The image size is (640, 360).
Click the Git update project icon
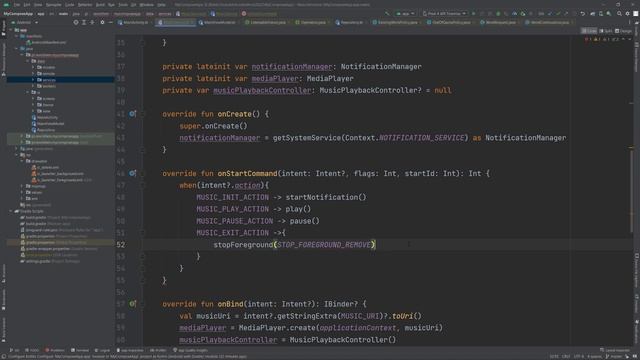pyautogui.click(x=550, y=13)
